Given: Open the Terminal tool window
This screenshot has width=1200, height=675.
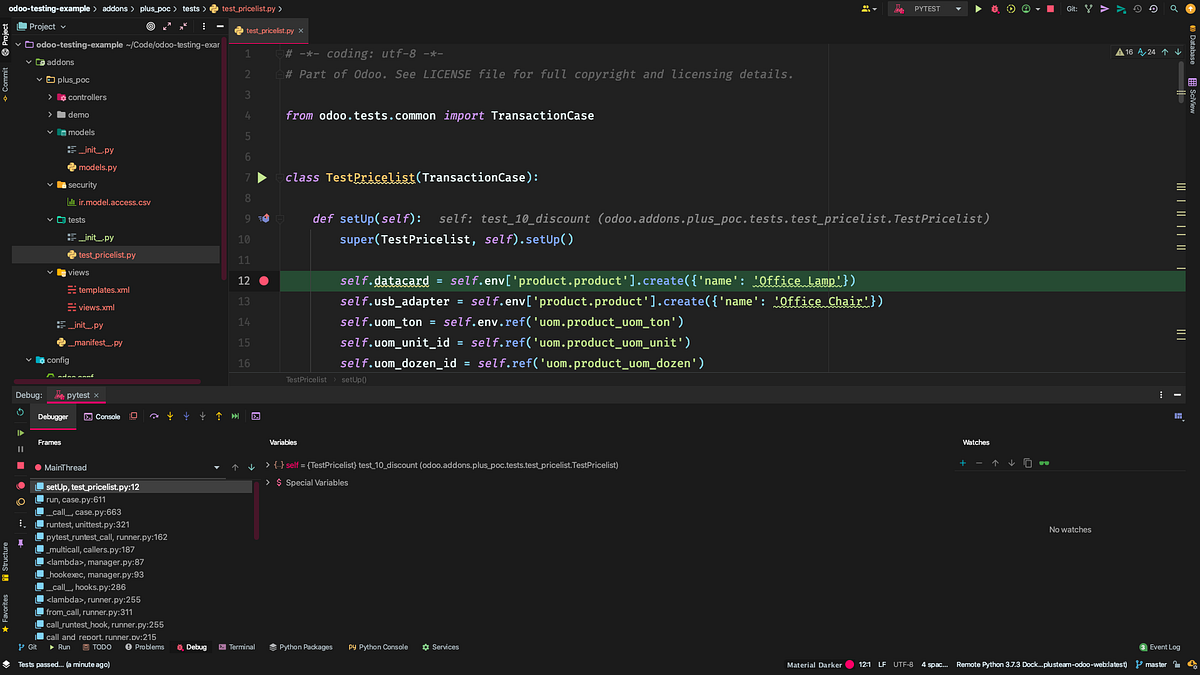Looking at the screenshot, I should [x=236, y=647].
